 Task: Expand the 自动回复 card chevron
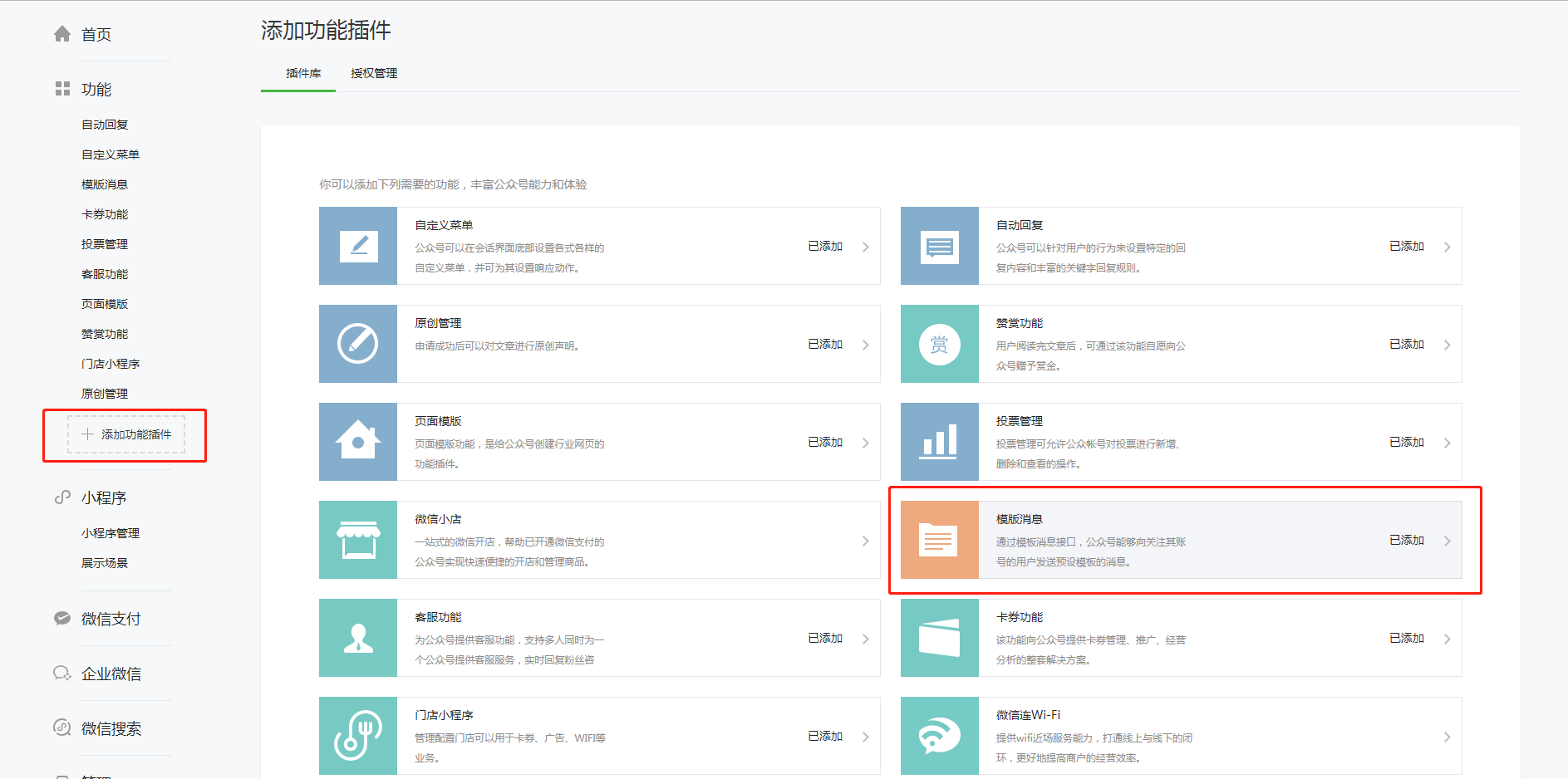pos(1447,247)
